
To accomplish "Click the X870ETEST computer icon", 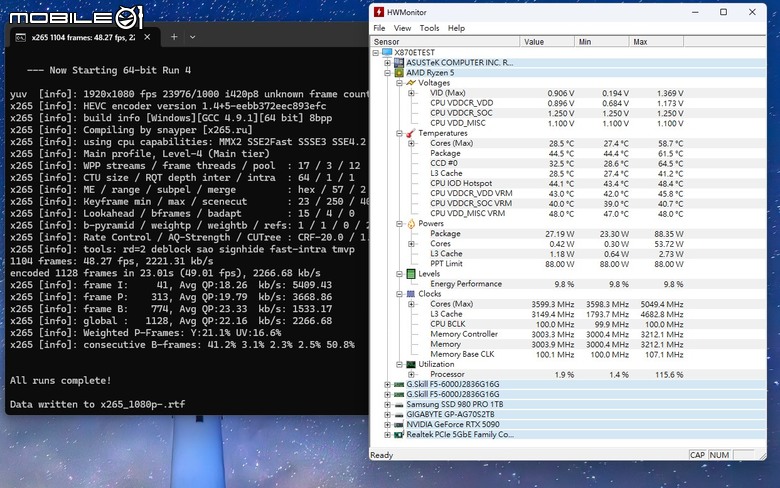I will click(387, 52).
